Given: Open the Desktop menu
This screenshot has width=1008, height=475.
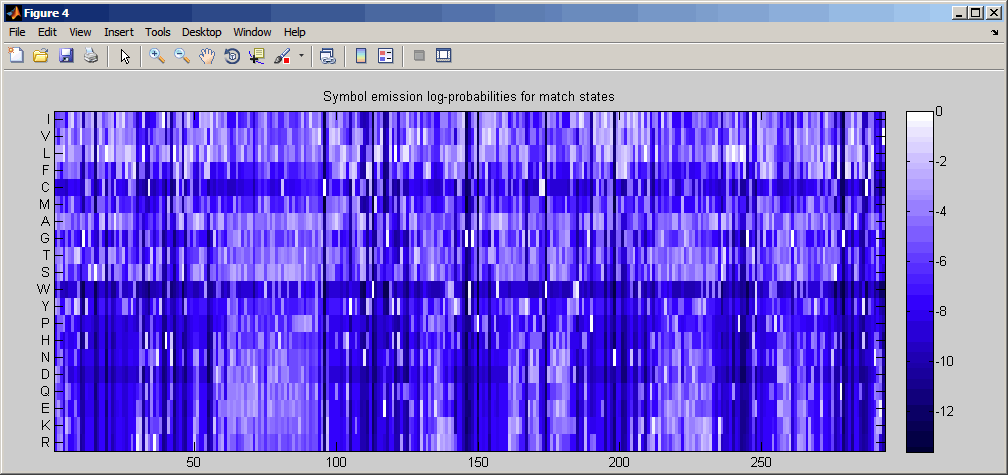Looking at the screenshot, I should click(x=202, y=32).
